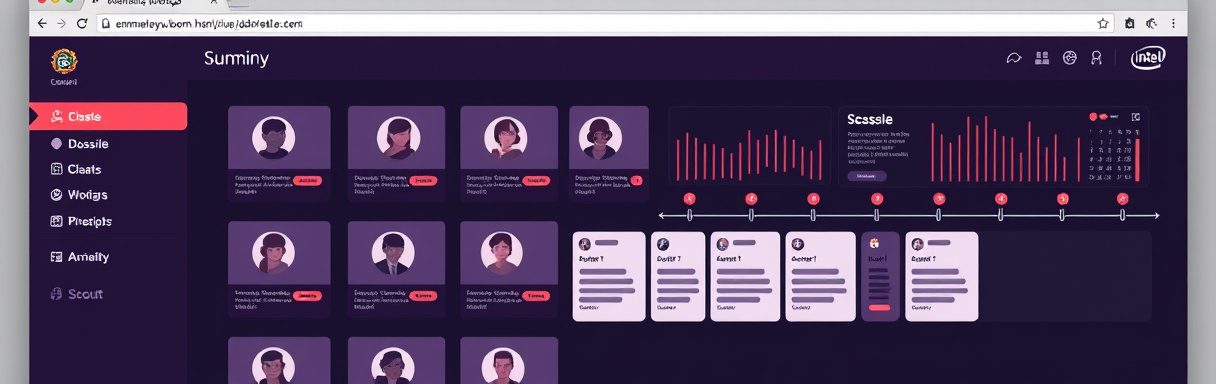Open the first light card below the timeline
This screenshot has width=1216, height=384.
tap(609, 276)
